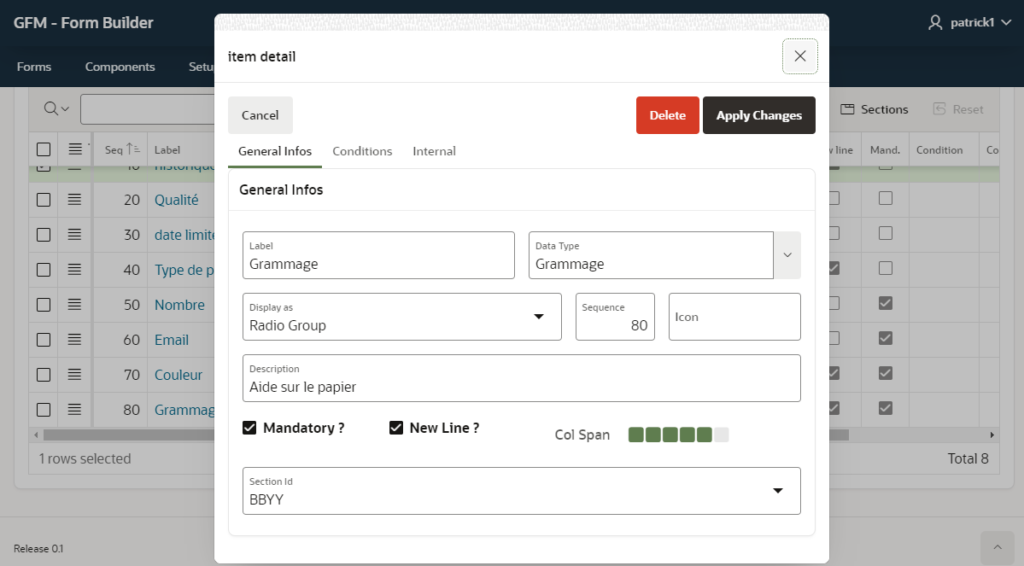
Task: Set Col Span to the sixth grey block
Action: 721,435
